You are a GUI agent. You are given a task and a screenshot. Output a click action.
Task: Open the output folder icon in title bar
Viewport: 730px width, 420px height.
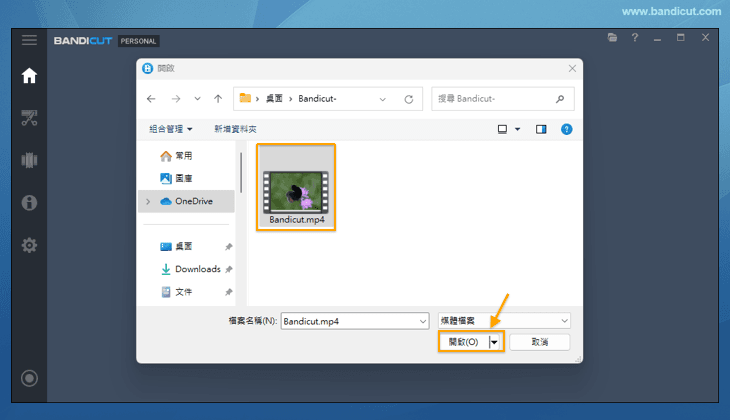tap(612, 38)
